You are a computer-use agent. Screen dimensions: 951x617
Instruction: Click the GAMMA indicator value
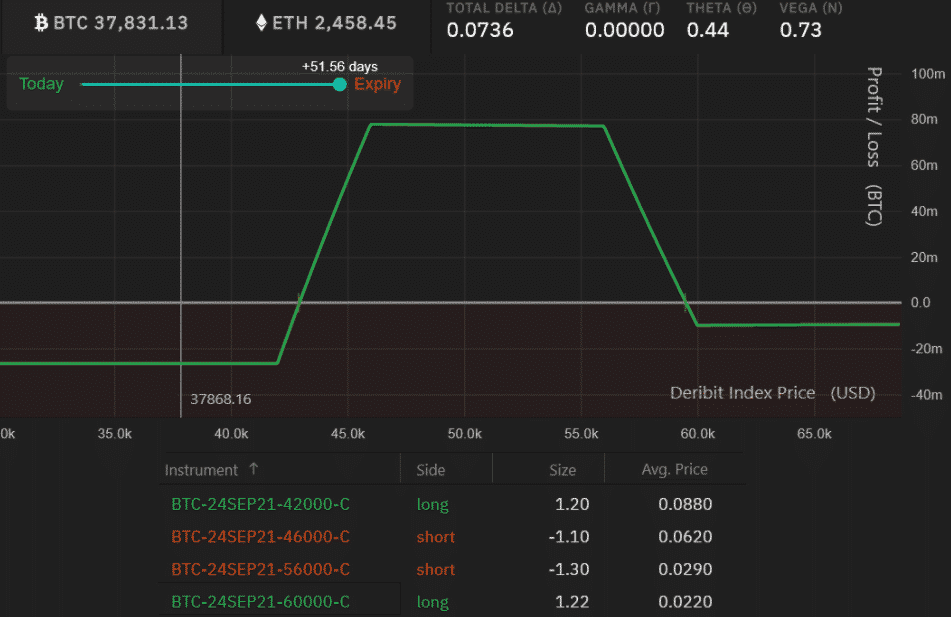coord(624,30)
